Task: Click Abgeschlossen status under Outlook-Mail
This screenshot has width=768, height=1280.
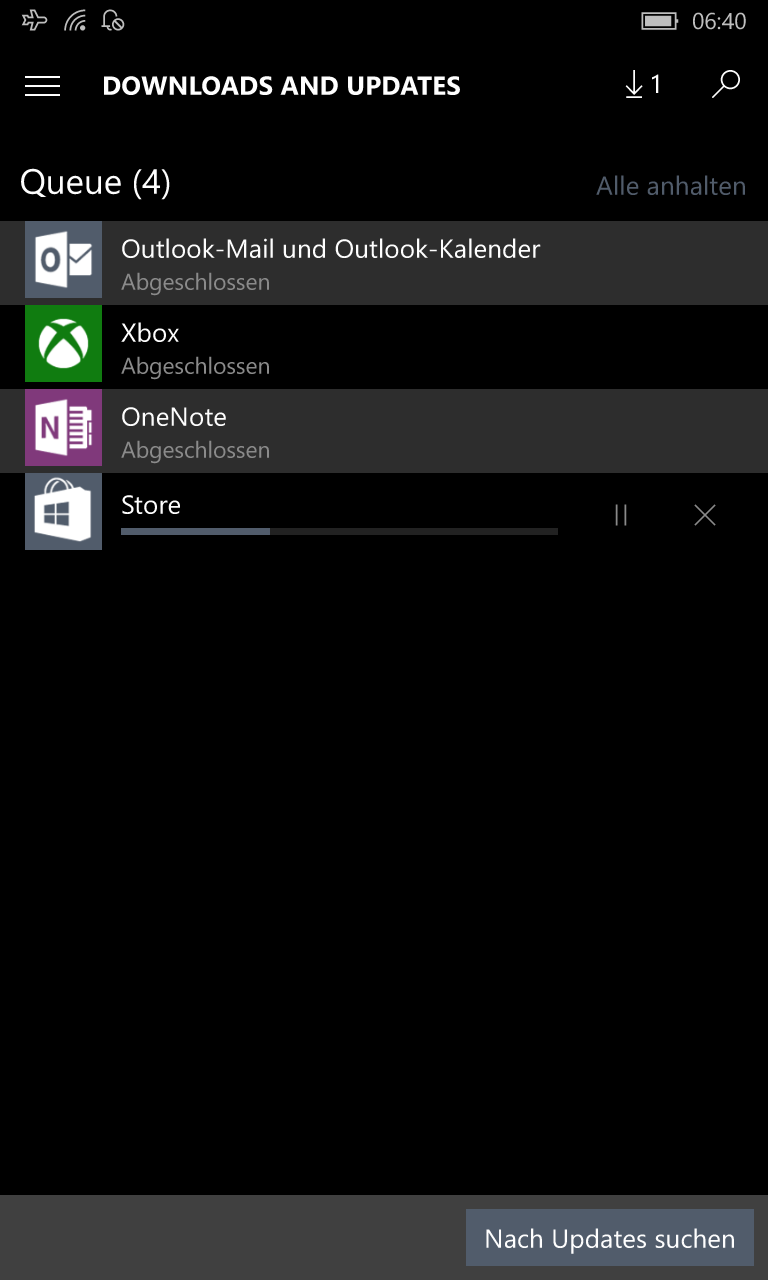Action: point(195,282)
